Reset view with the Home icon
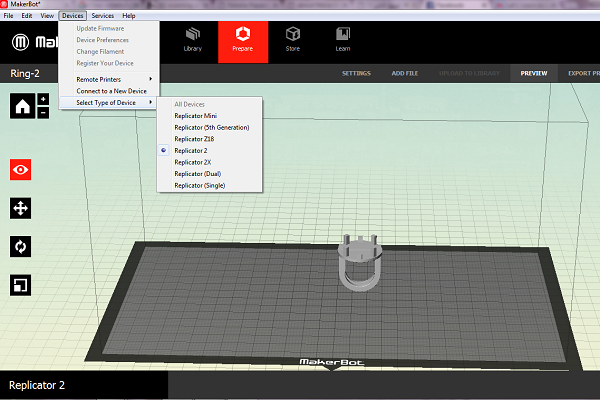600x400 pixels. tap(22, 106)
